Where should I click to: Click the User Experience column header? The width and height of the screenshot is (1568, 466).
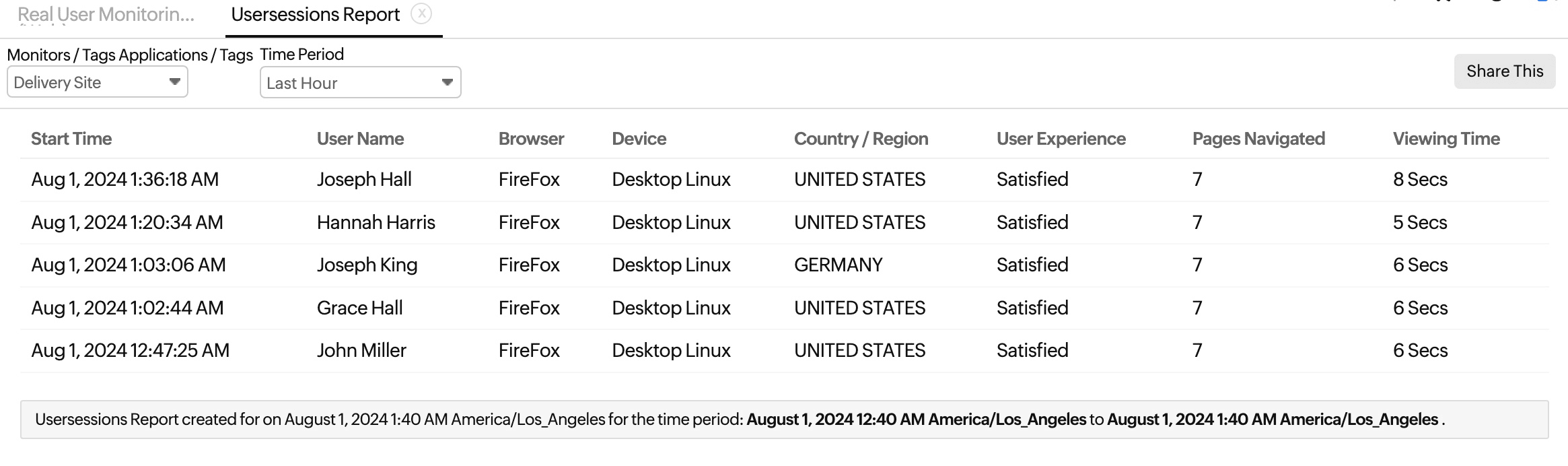point(1060,138)
